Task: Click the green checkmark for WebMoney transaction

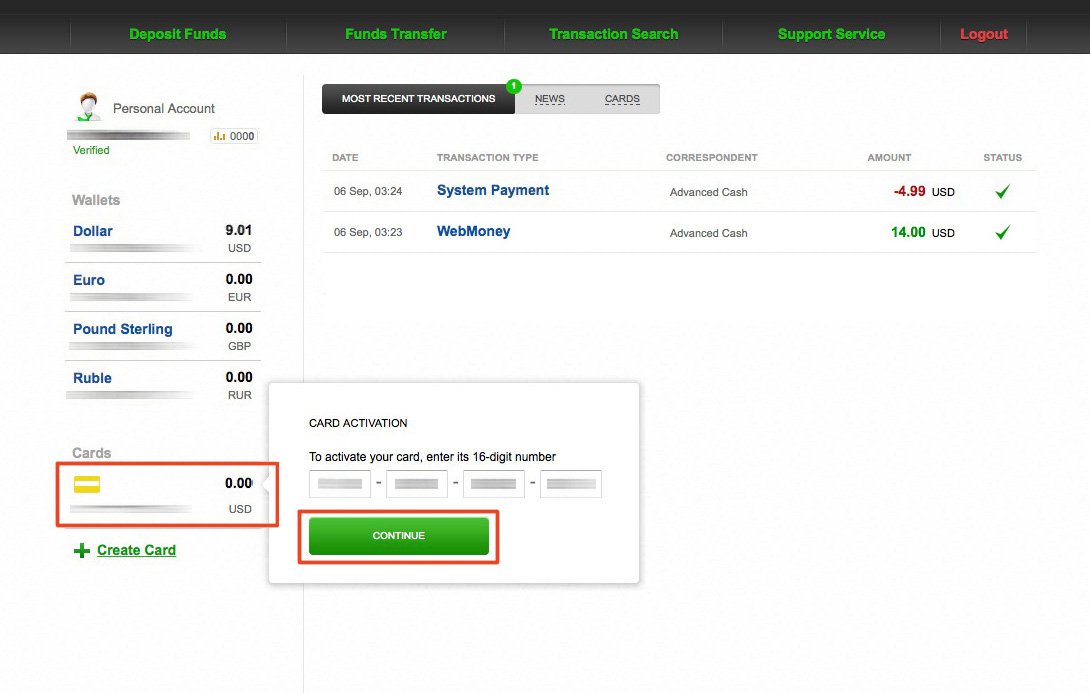Action: [x=1002, y=232]
